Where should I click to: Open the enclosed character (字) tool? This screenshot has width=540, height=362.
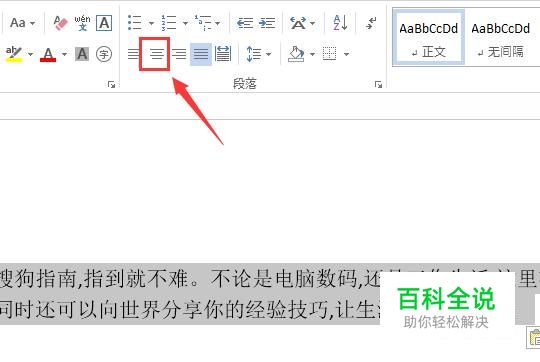(x=104, y=54)
